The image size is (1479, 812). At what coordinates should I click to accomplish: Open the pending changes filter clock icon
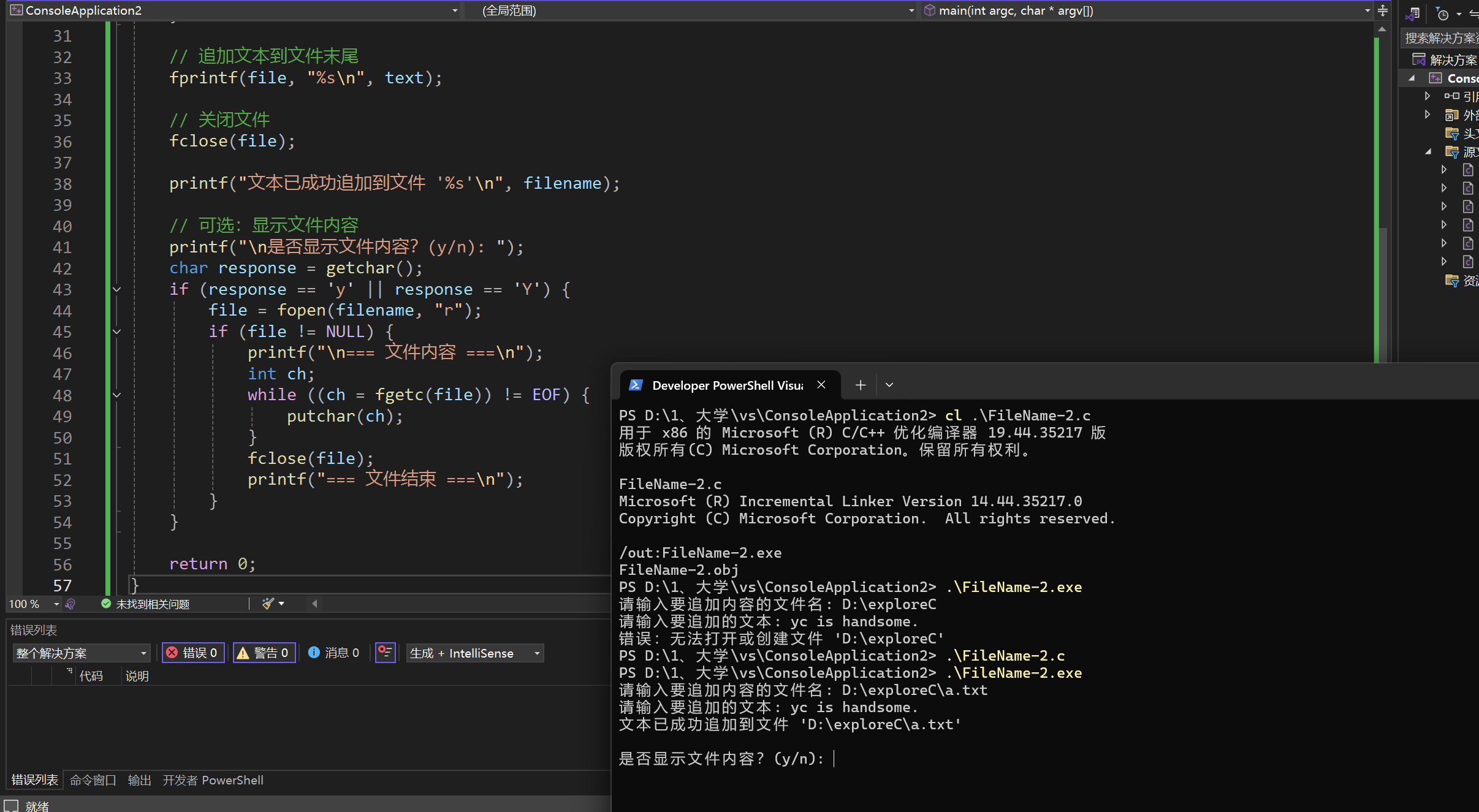click(x=1443, y=13)
